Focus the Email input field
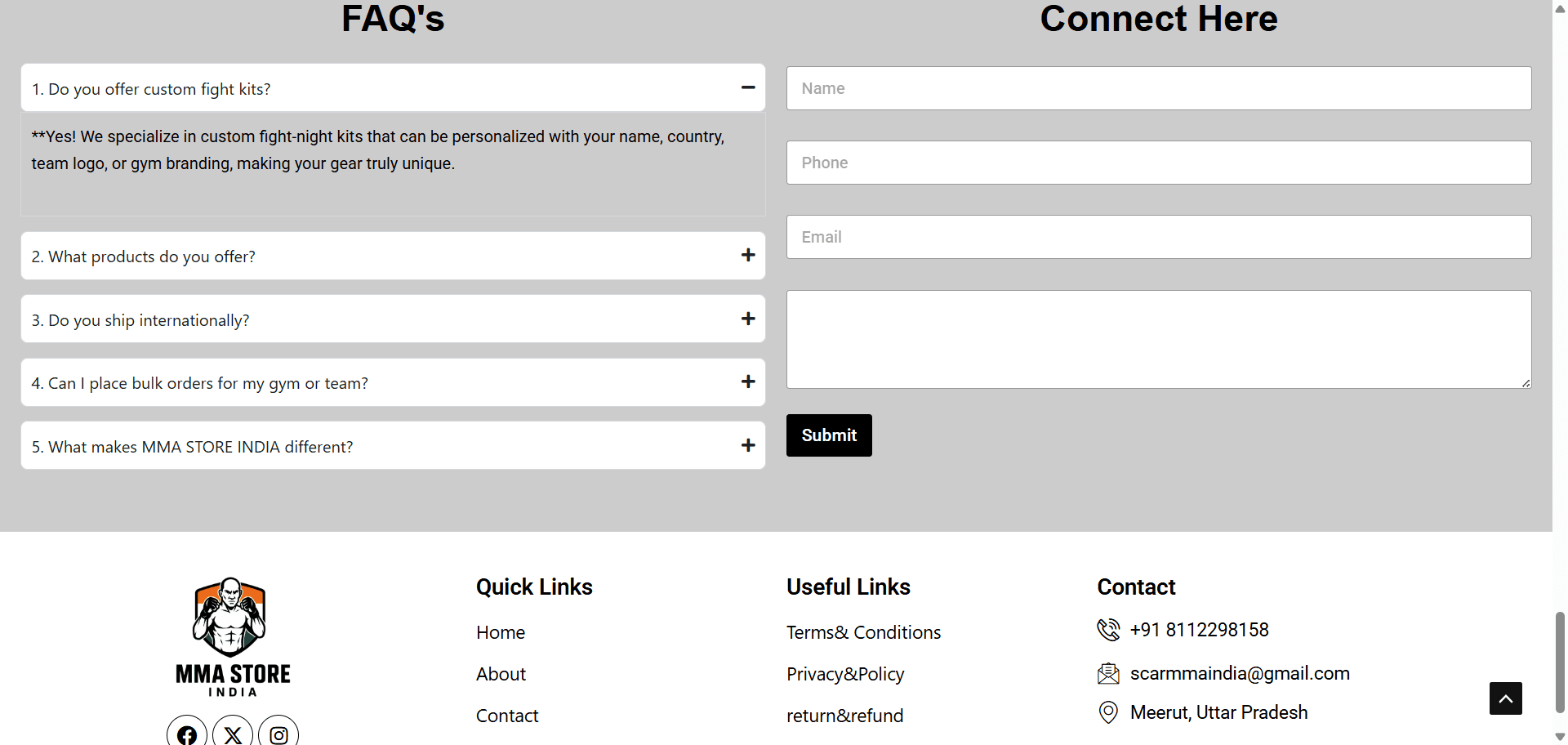Viewport: 1568px width, 745px height. coord(1159,237)
